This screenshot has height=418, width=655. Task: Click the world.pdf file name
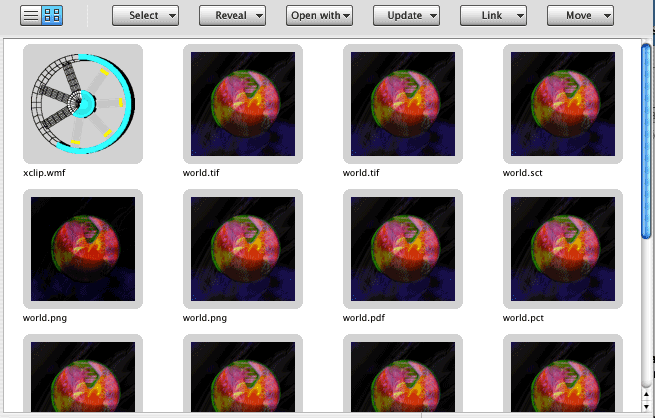(364, 318)
